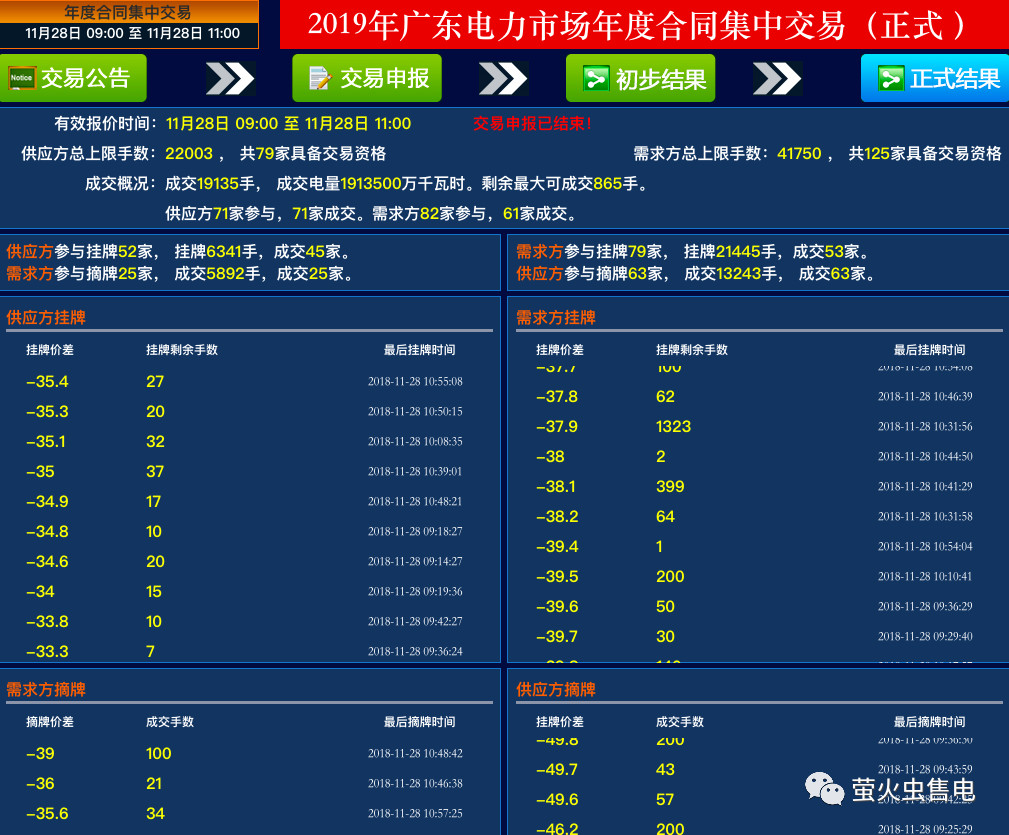This screenshot has width=1009, height=835.
Task: Click the chevron arrows after 交易公告
Action: pos(230,79)
